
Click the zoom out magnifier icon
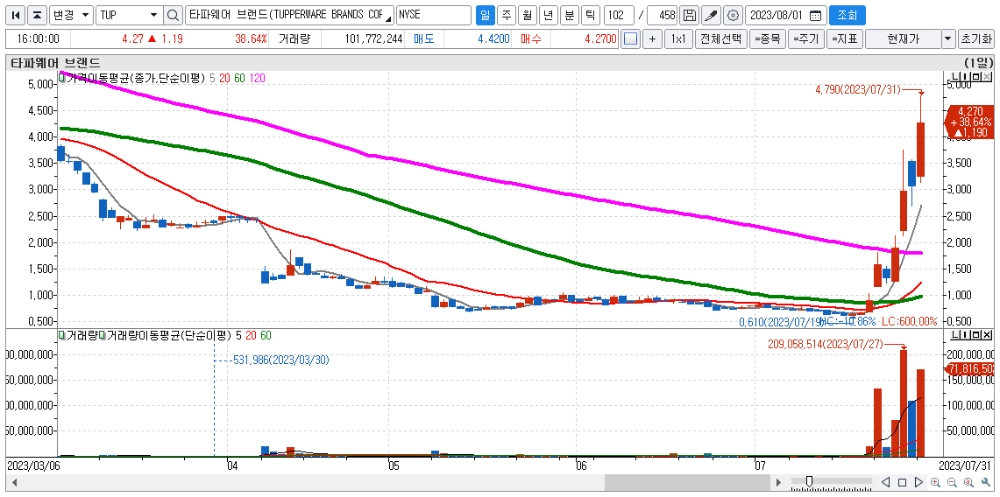click(952, 482)
